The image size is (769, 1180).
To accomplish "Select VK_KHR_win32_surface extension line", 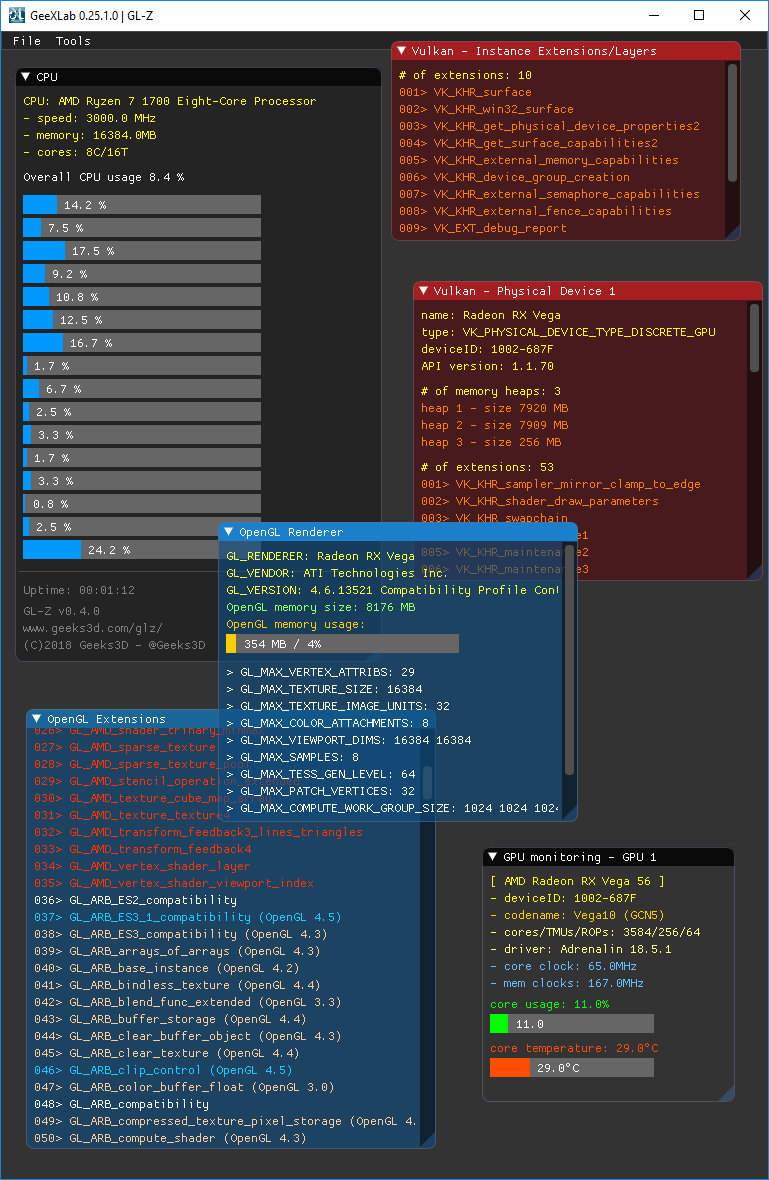I will (486, 109).
